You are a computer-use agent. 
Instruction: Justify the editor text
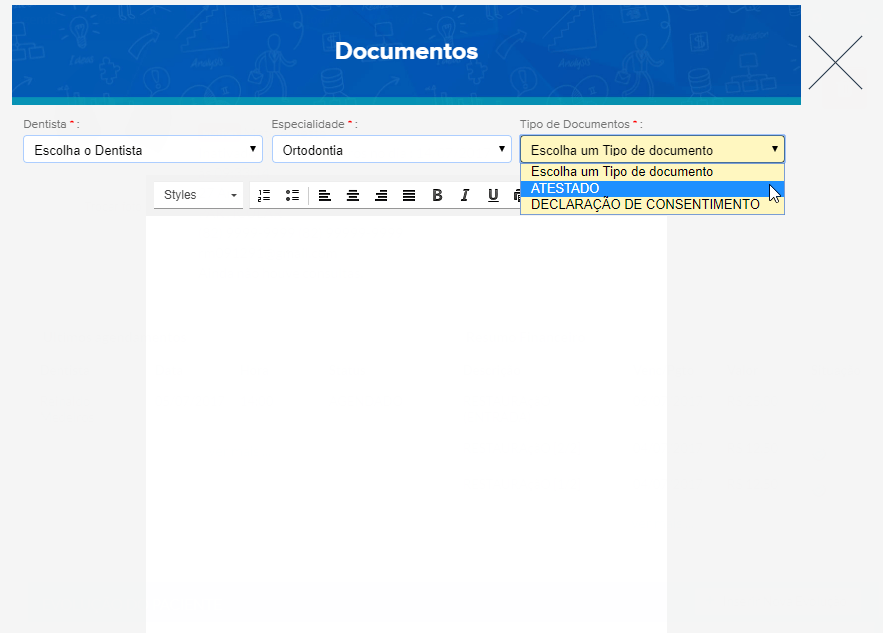pos(409,195)
